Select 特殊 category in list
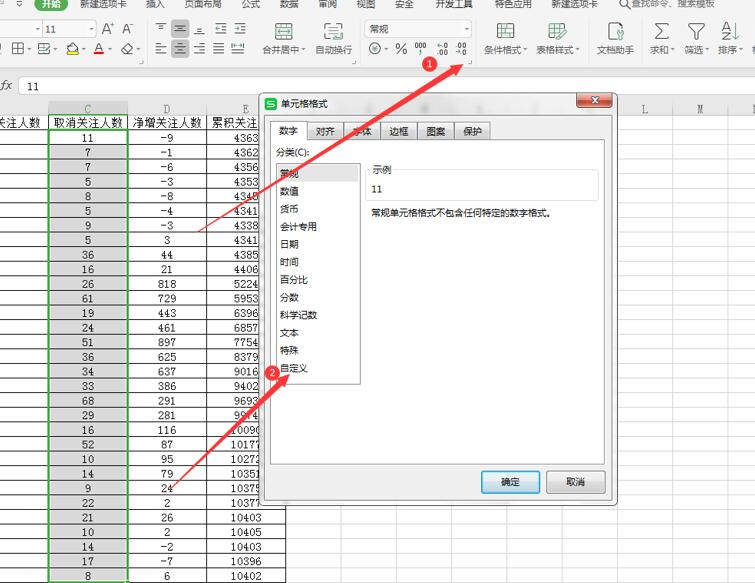Screen dimensions: 755x583 (x=318, y=350)
